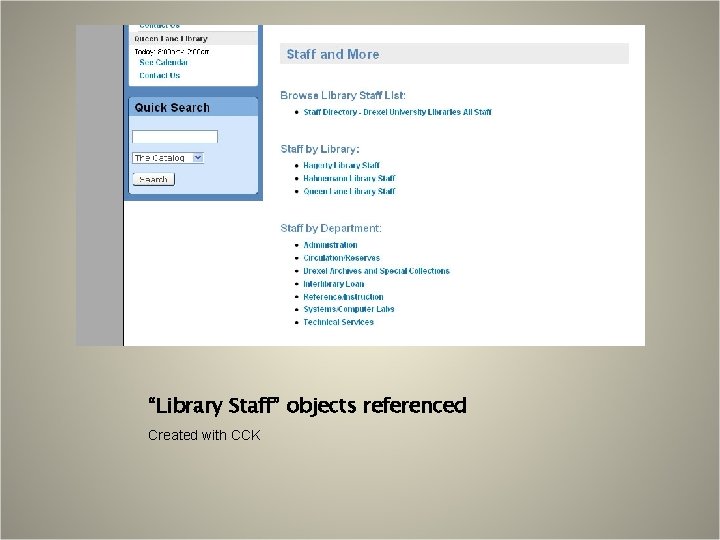Open Drexel Archives and Special Collections link
Viewport: 720px width, 540px height.
coord(376,271)
